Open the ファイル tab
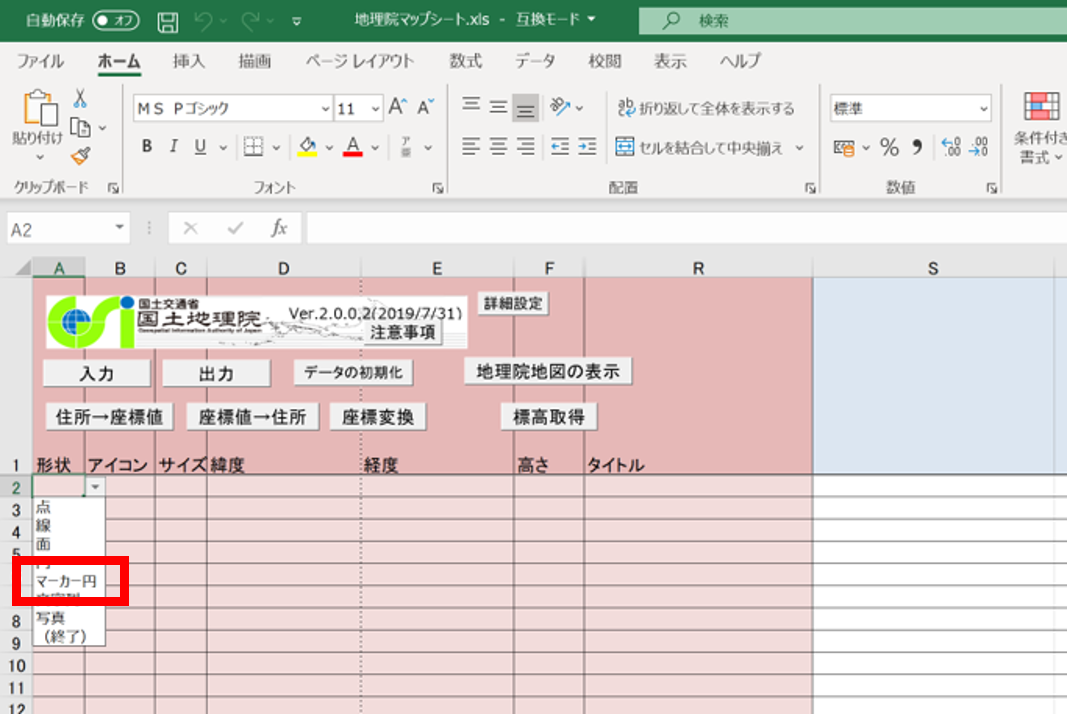 tap(40, 61)
